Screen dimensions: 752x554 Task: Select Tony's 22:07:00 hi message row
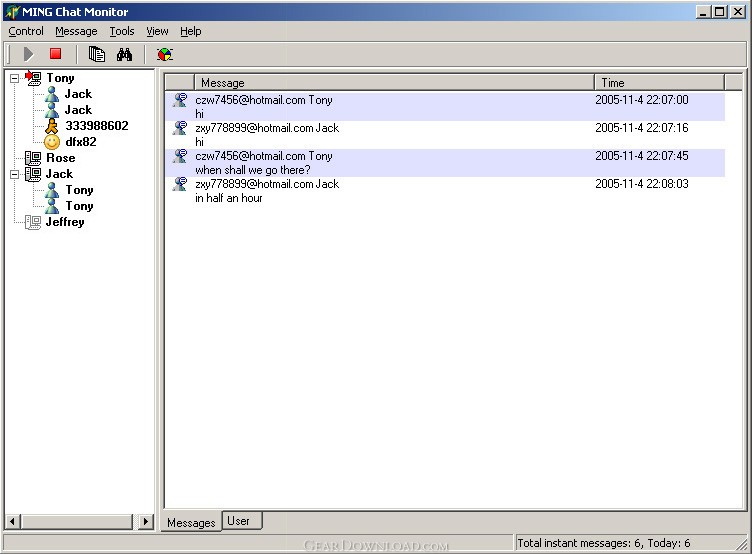[445, 107]
